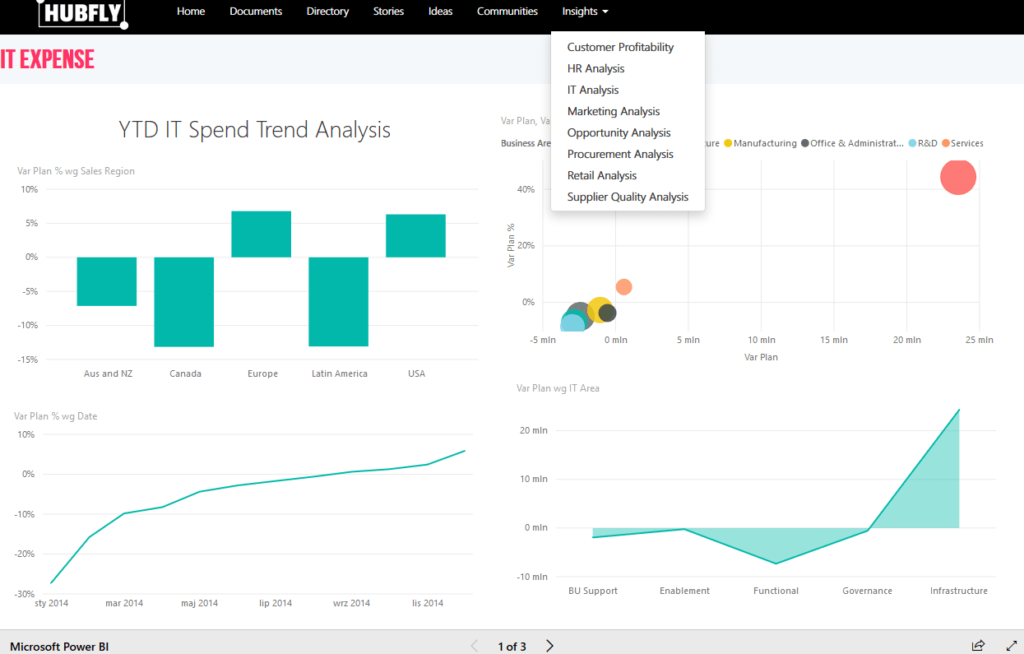This screenshot has width=1024, height=654.
Task: Click the small orange Services bubble
Action: coord(624,287)
